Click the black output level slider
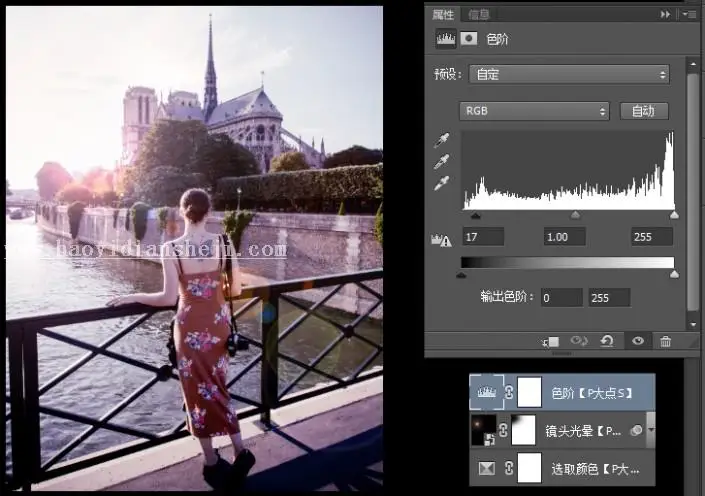 coord(461,275)
